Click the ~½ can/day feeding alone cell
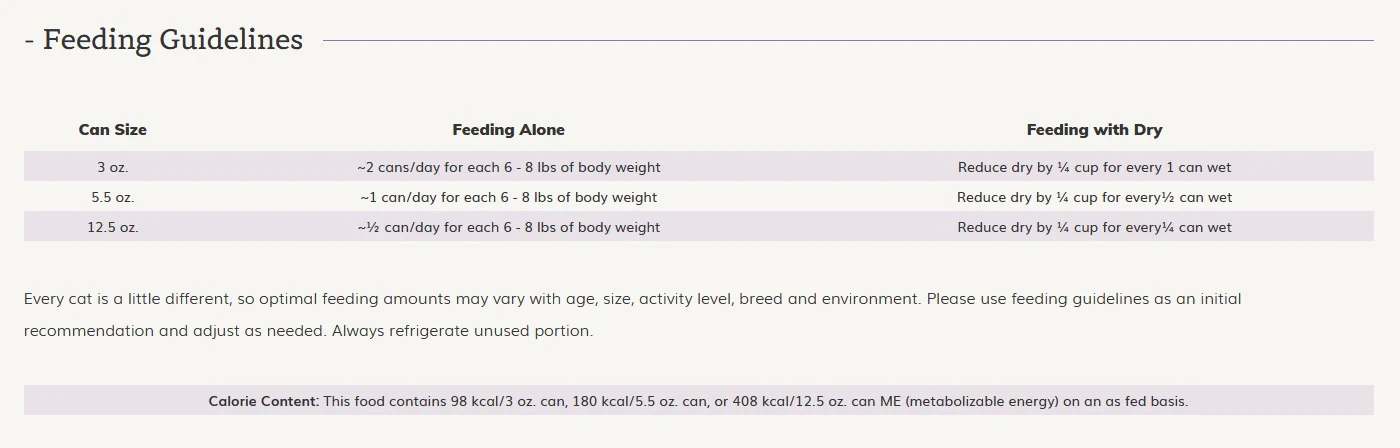Viewport: 1400px width, 448px height. tap(508, 227)
